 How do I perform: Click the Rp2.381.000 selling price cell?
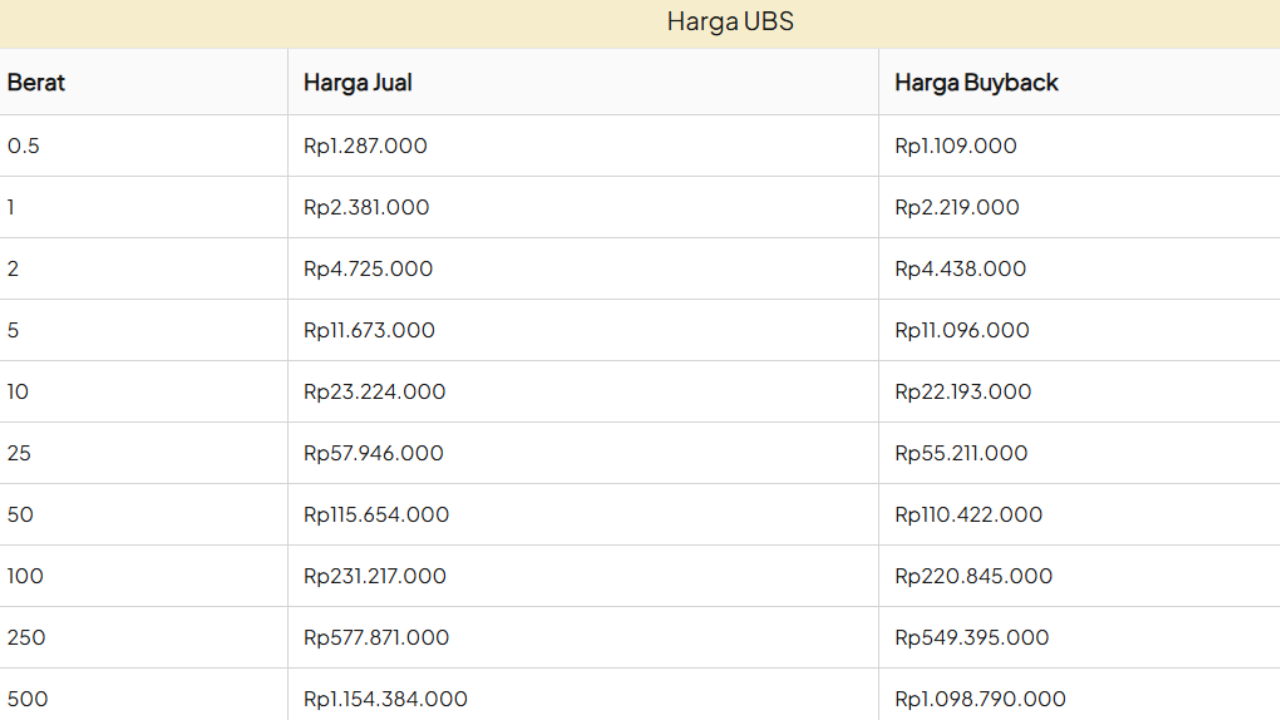click(x=366, y=208)
